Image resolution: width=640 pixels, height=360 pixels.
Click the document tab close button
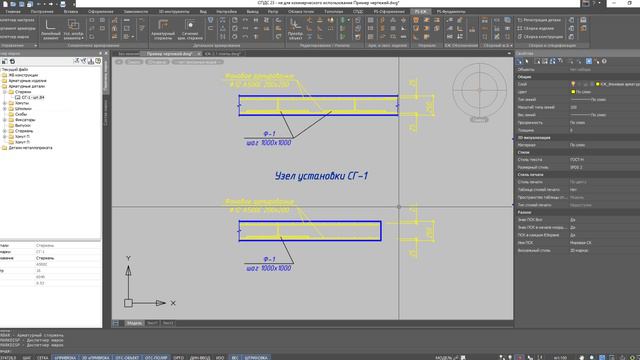[199, 54]
